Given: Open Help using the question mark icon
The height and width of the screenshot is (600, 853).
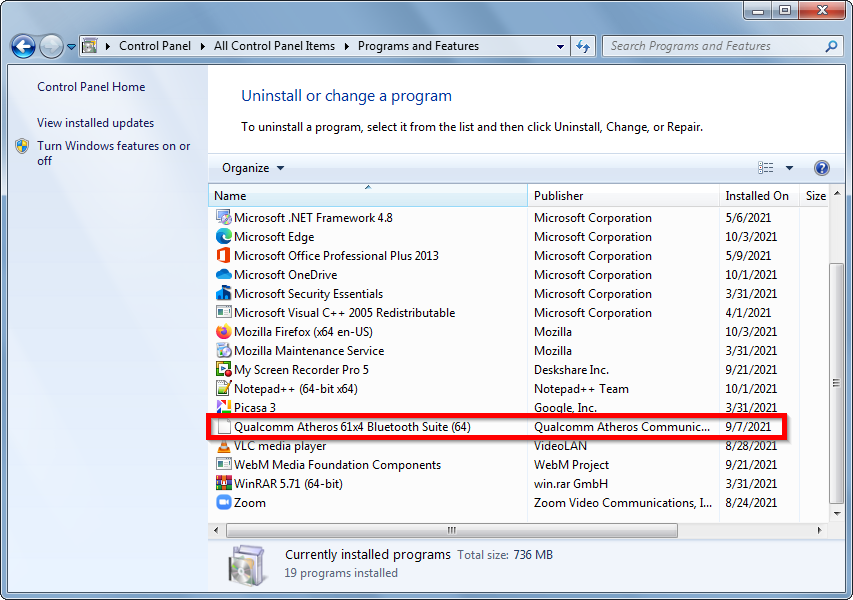Looking at the screenshot, I should click(821, 167).
